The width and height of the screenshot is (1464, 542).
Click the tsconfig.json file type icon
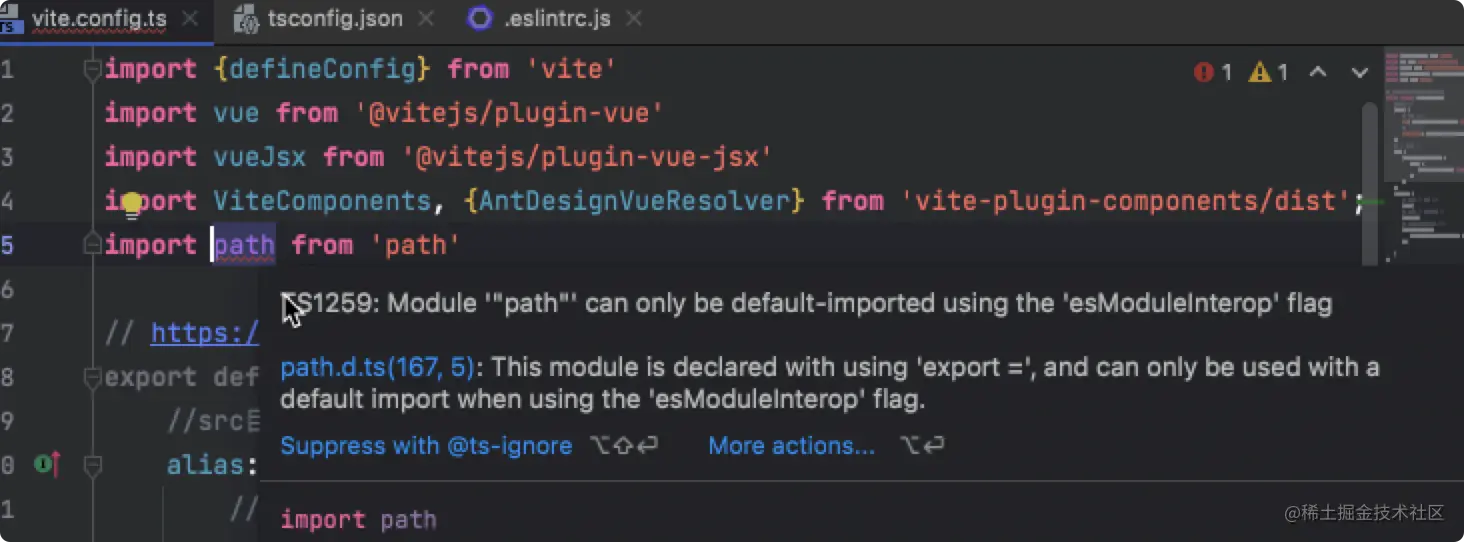pyautogui.click(x=246, y=19)
